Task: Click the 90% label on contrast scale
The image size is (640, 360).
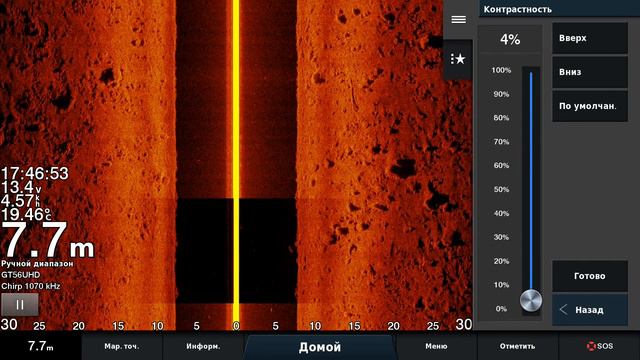Action: coord(501,94)
